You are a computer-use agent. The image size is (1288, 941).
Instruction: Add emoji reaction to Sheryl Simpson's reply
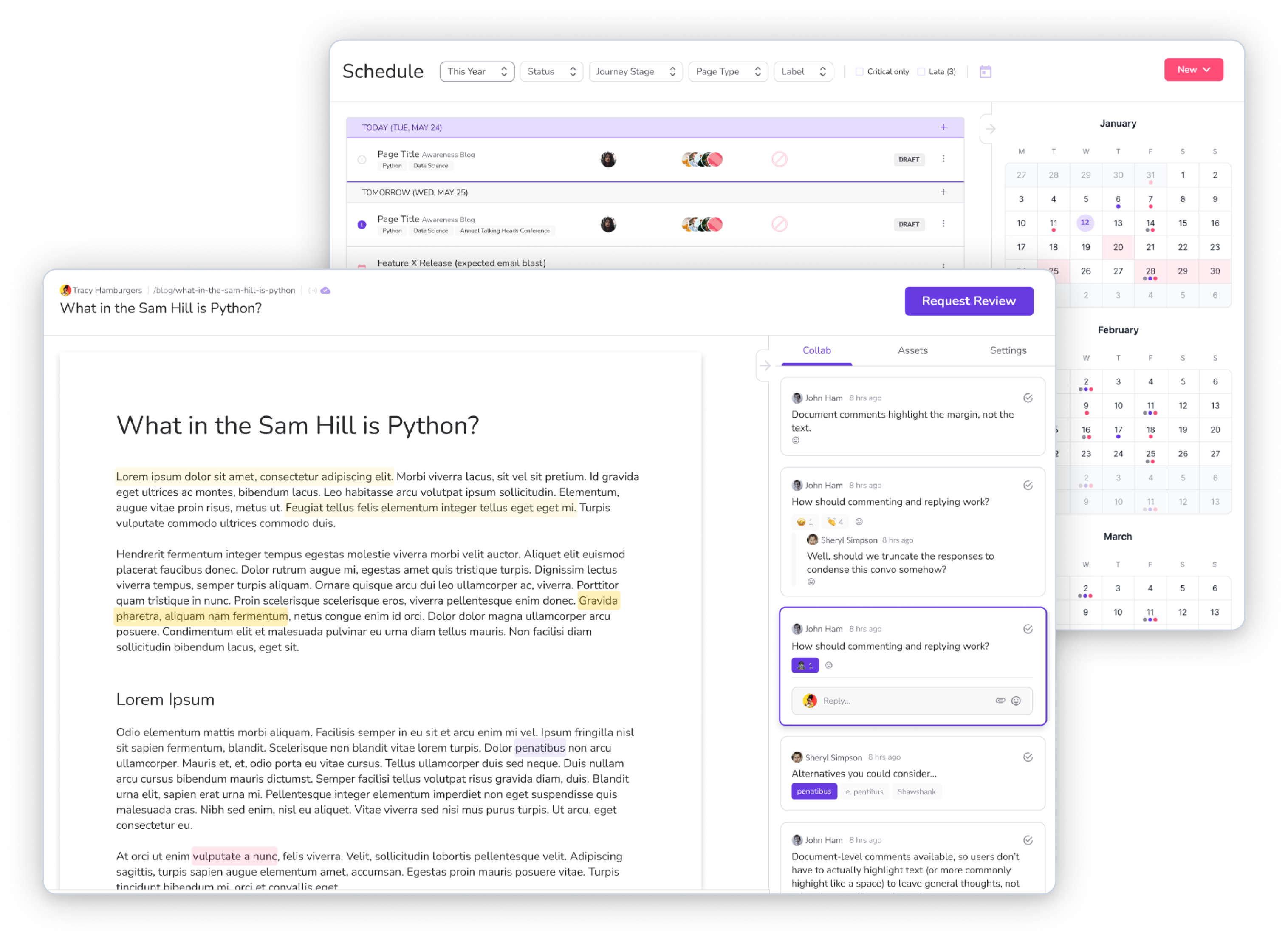tap(811, 582)
